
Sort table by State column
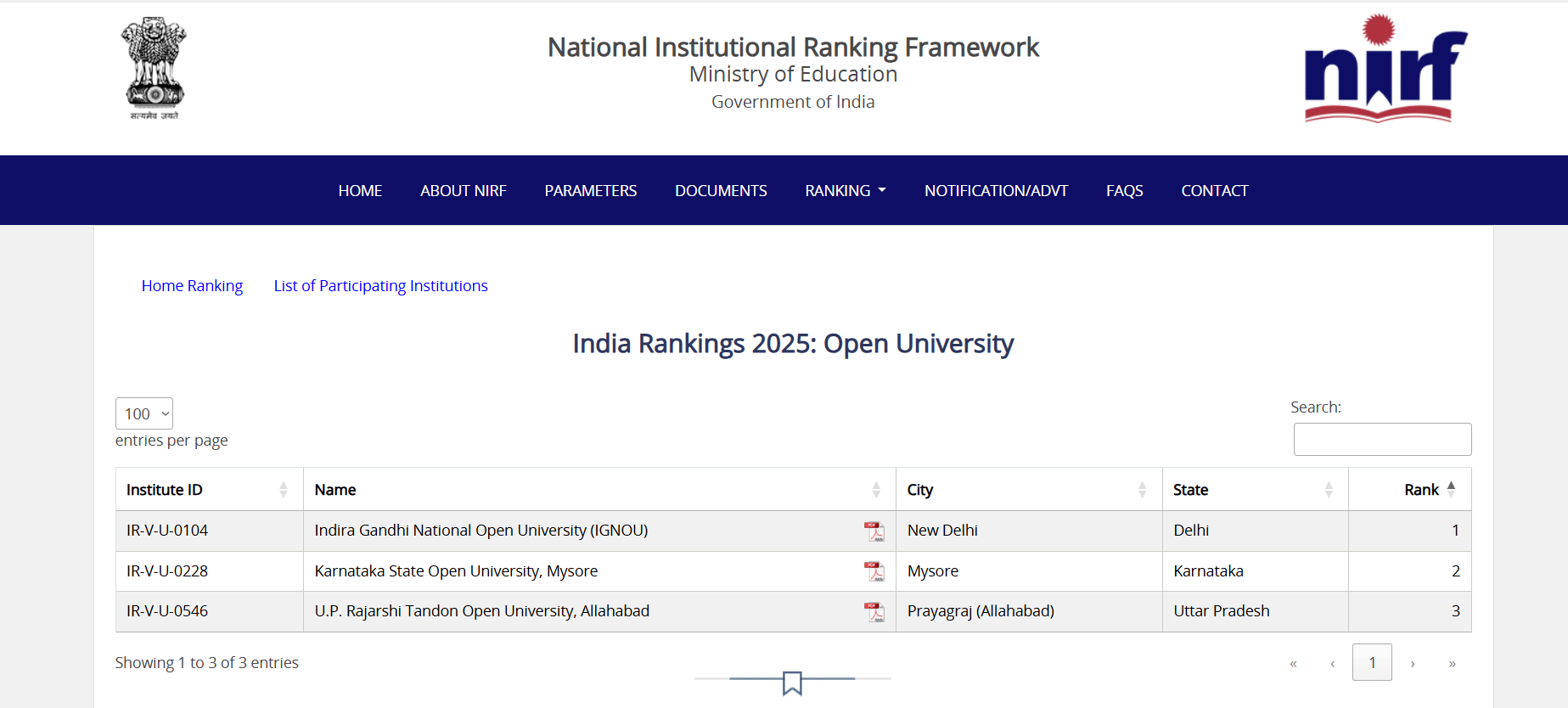[1256, 490]
